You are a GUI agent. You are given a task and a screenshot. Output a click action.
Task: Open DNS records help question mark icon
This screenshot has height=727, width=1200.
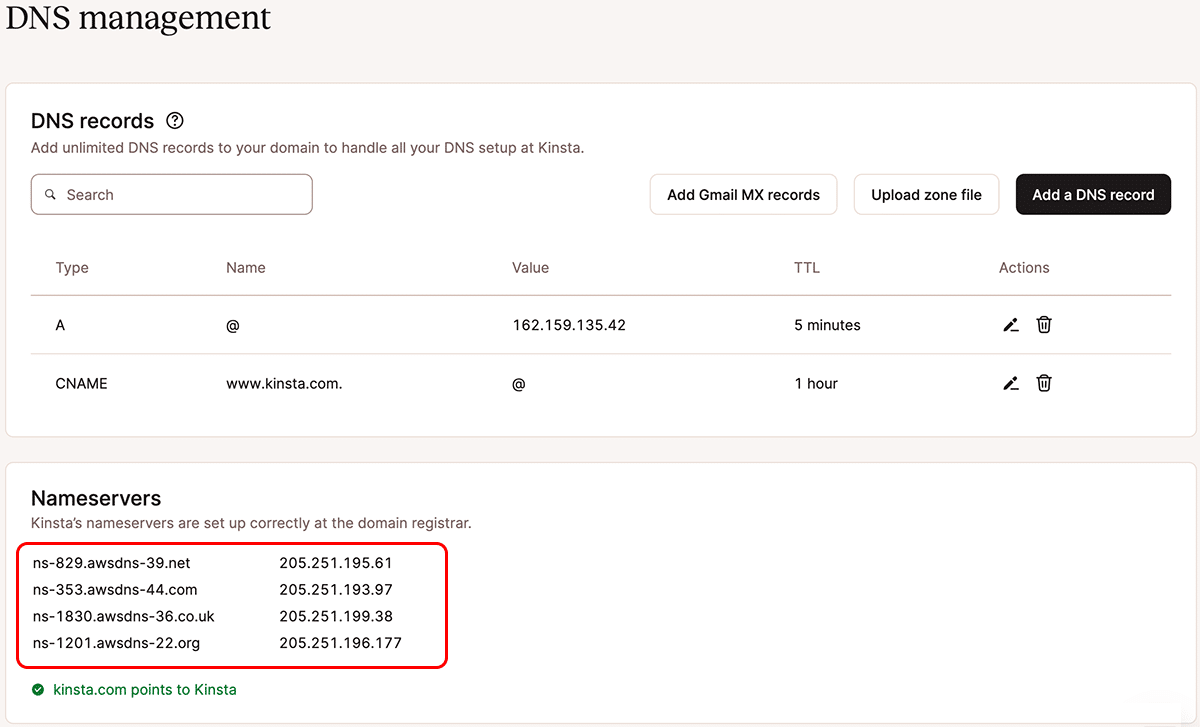(175, 121)
